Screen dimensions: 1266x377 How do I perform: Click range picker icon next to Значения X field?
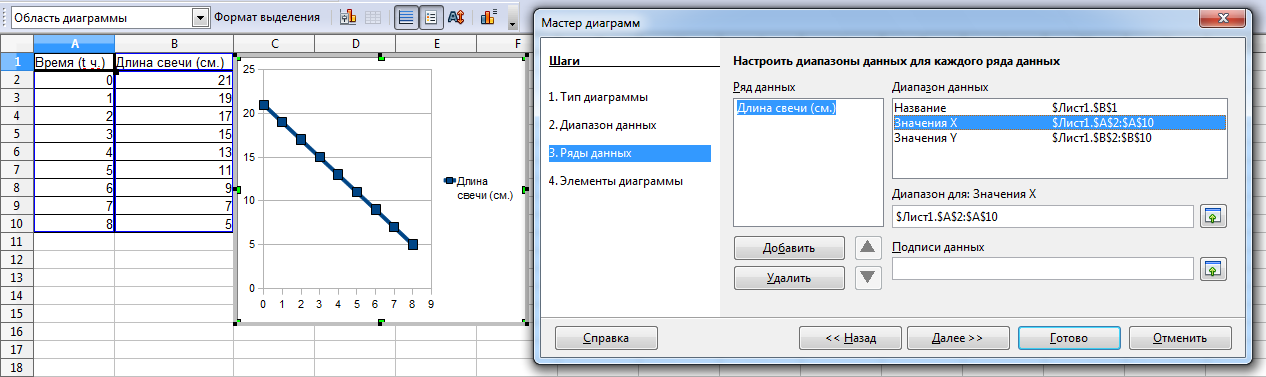(1213, 216)
